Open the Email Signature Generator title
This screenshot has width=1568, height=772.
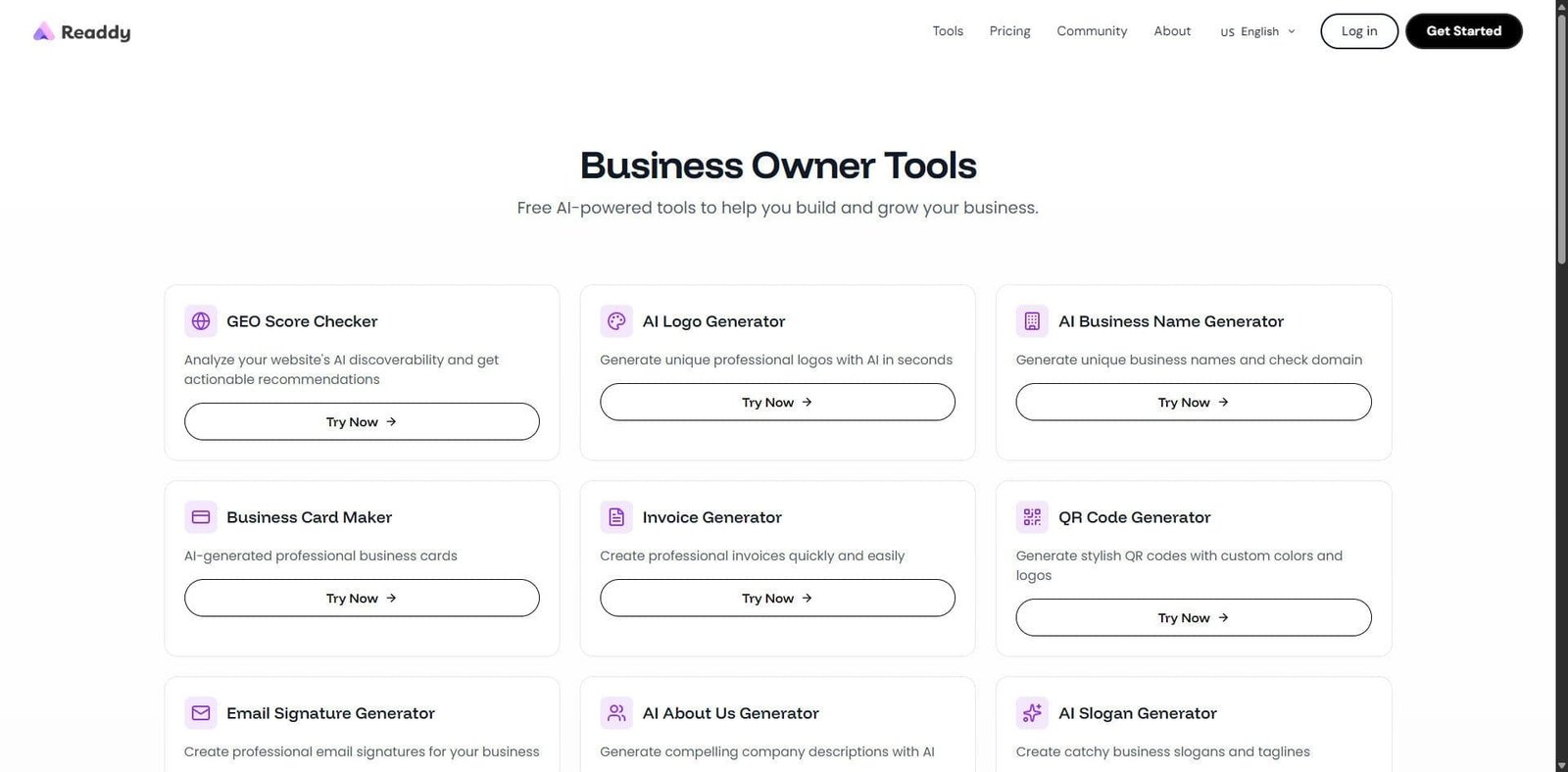[x=330, y=713]
